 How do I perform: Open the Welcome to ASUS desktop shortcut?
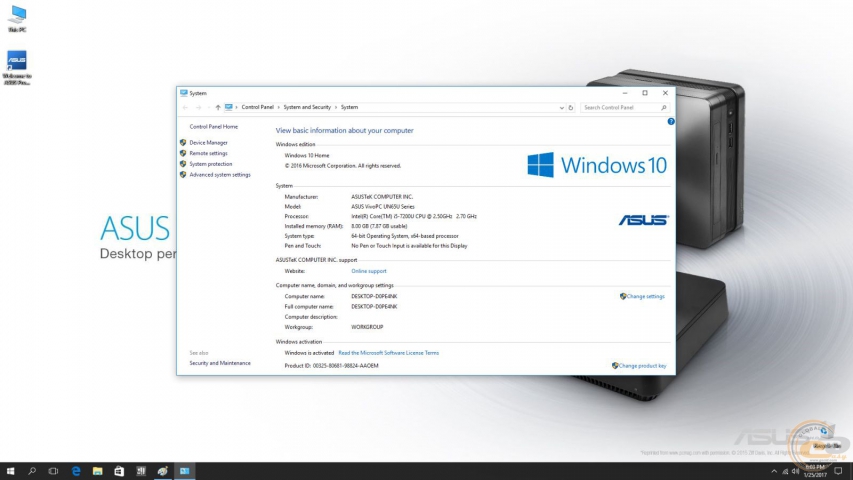[x=17, y=67]
